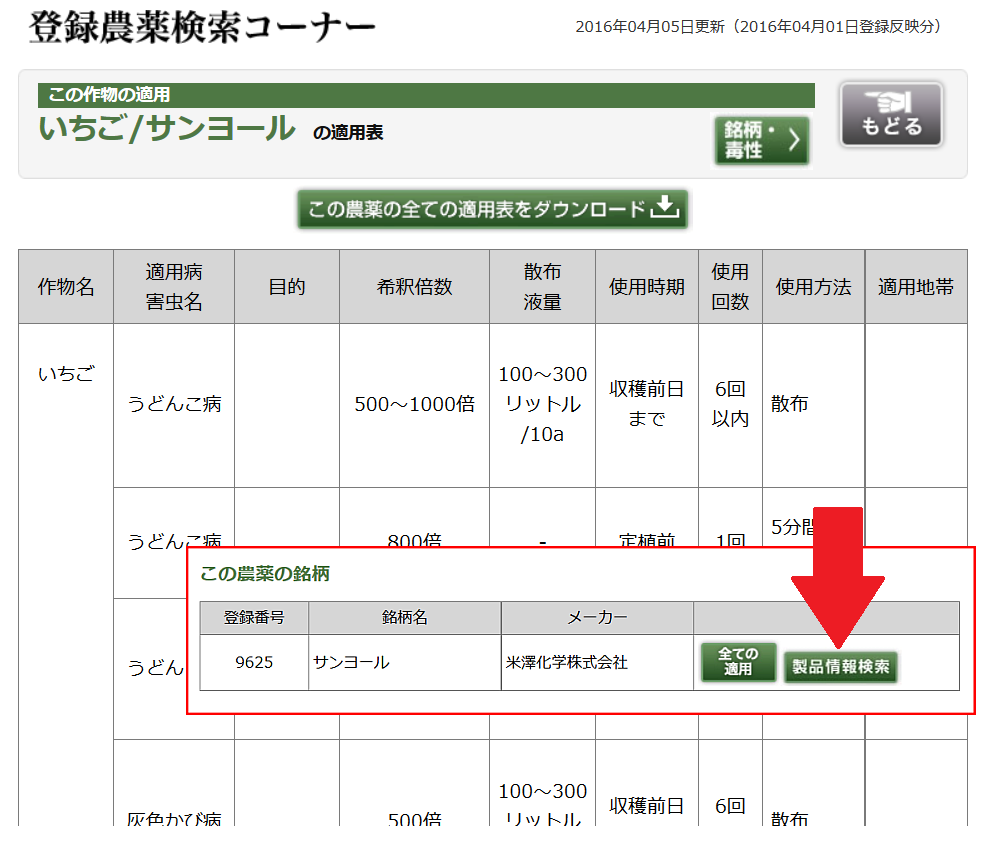The image size is (991, 851).
Task: Select the 作物名 column header
Action: 66,287
